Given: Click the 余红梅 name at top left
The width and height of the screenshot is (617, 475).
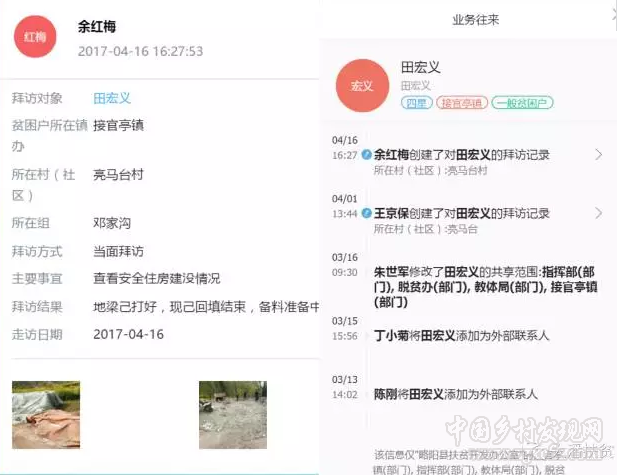Looking at the screenshot, I should [x=97, y=27].
